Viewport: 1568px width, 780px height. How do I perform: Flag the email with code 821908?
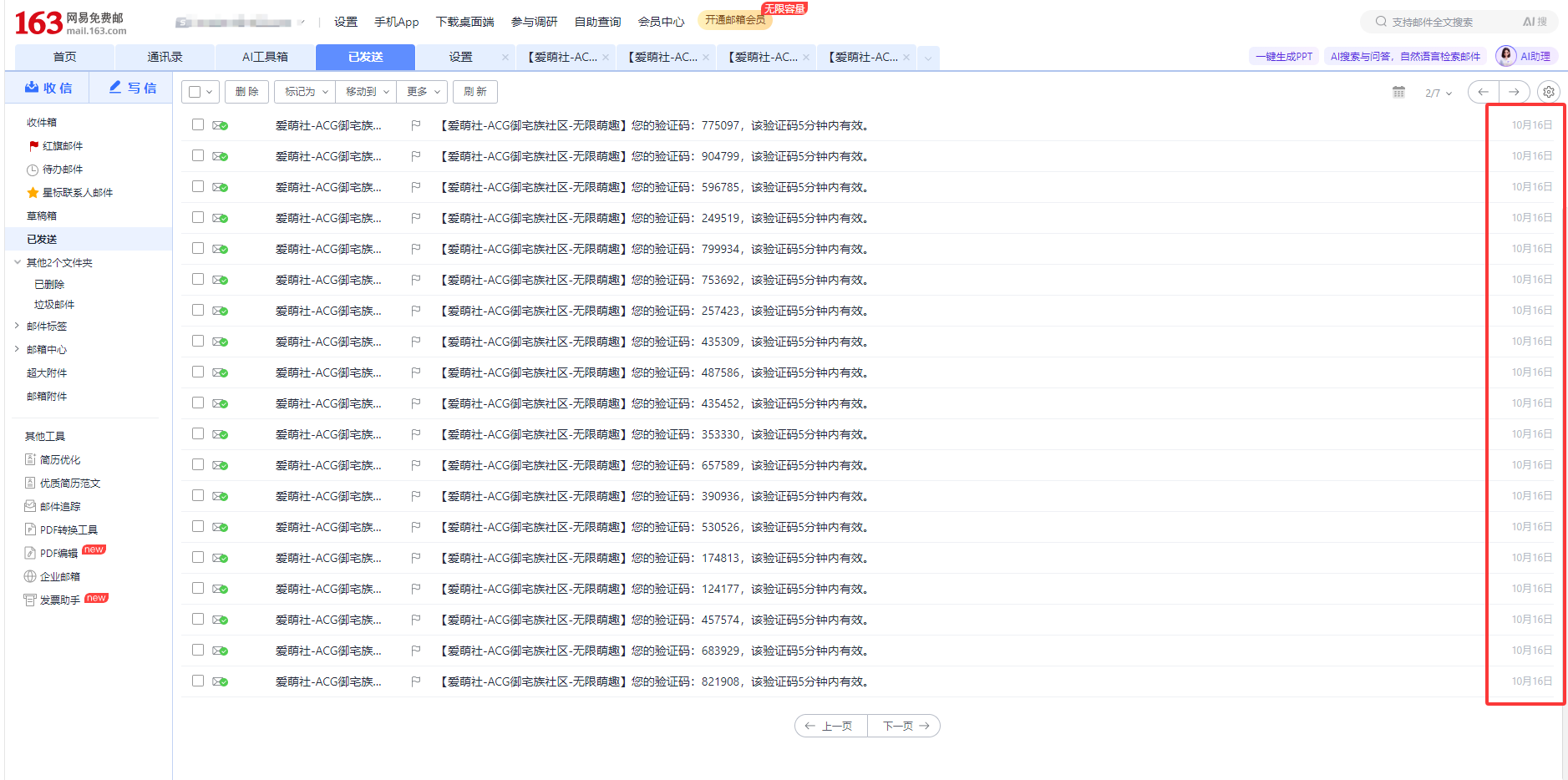[x=415, y=681]
